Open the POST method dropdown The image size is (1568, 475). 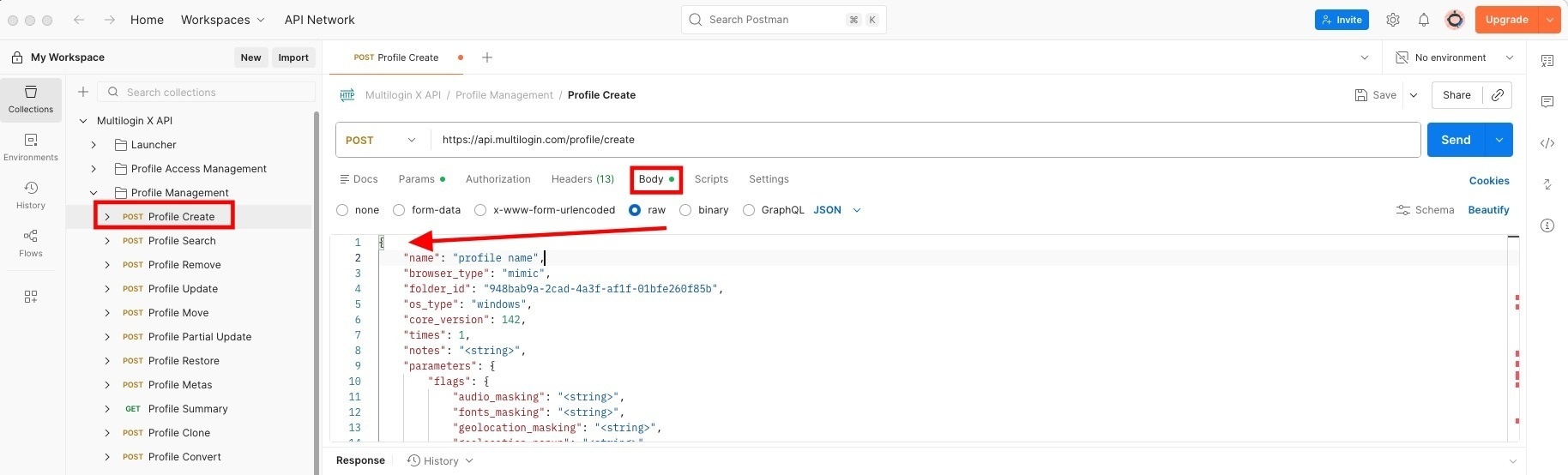point(381,140)
